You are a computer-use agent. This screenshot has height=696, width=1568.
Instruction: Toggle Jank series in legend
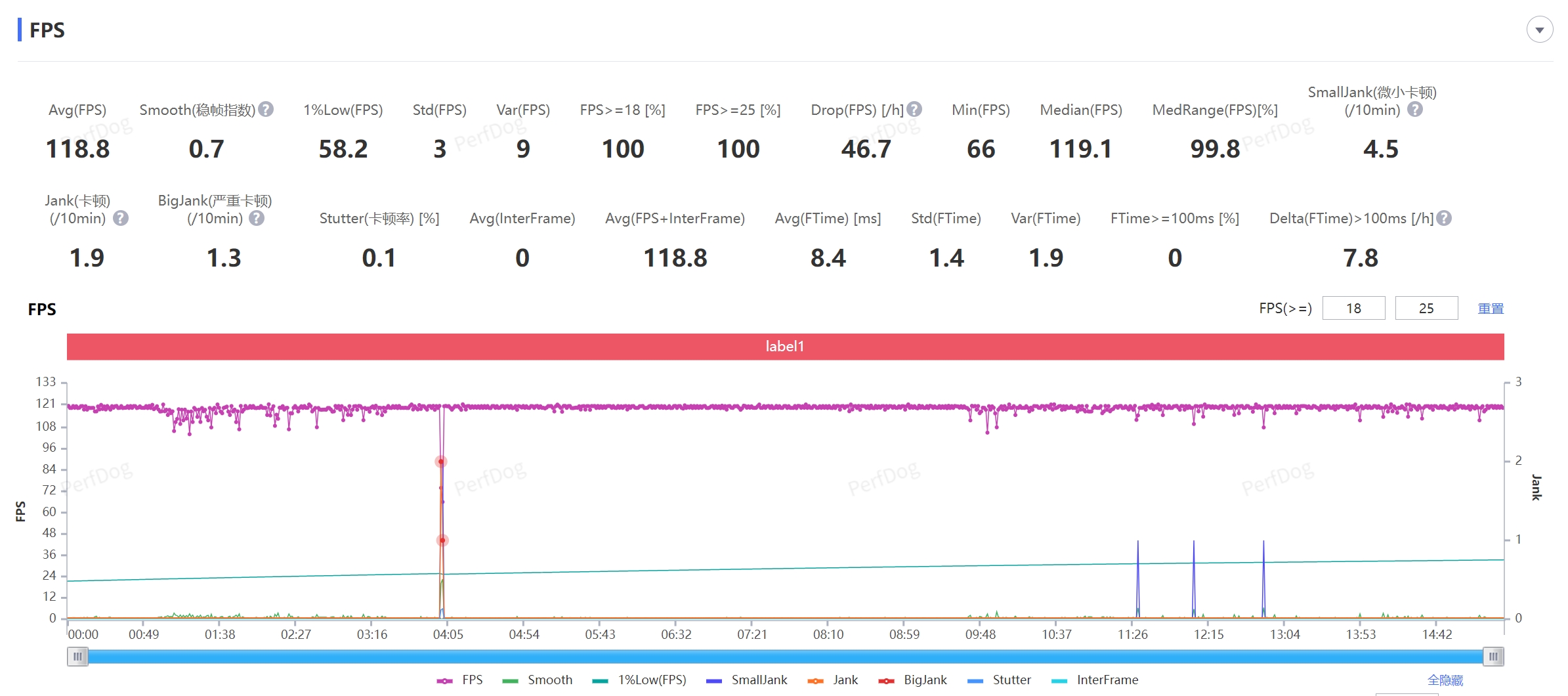pos(833,680)
